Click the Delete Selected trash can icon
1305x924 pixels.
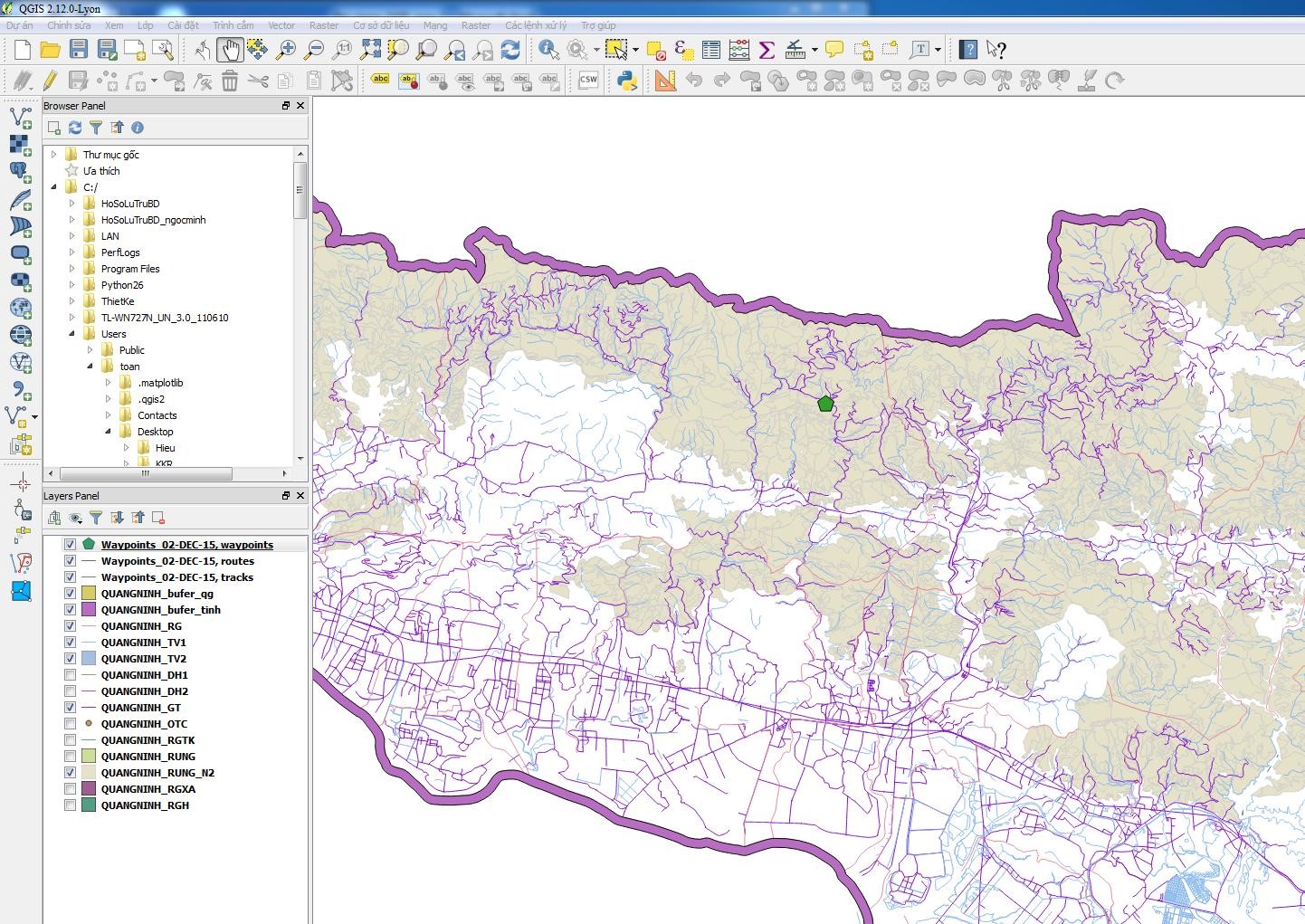[x=230, y=81]
